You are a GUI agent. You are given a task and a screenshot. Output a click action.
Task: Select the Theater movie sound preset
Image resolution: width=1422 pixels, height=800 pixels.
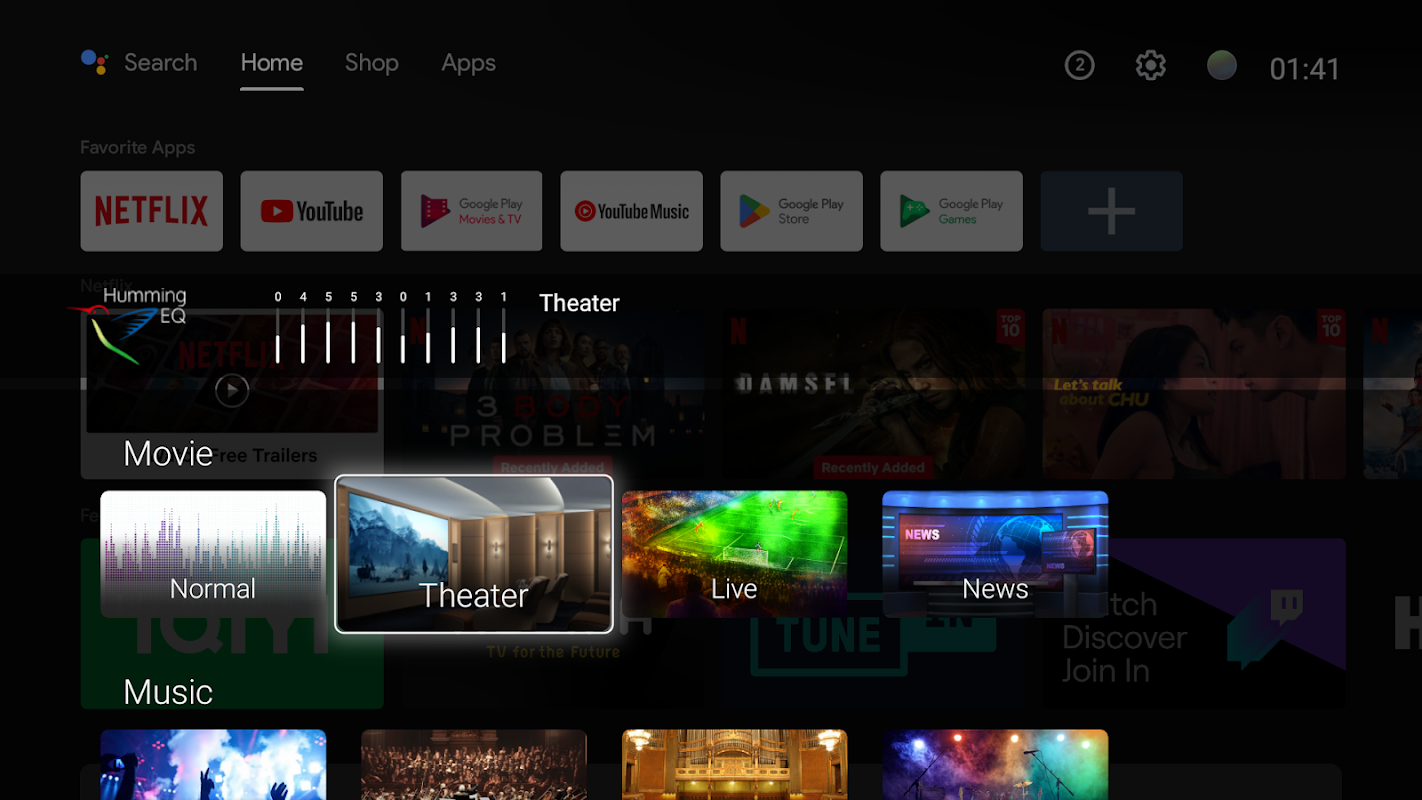point(474,554)
